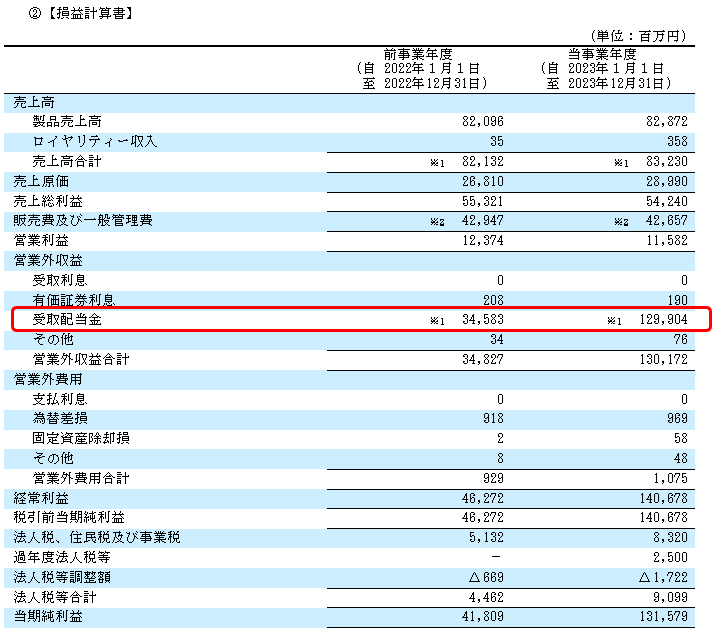Click the 売上高 row label
Viewport: 719px width, 631px height.
tap(33, 102)
